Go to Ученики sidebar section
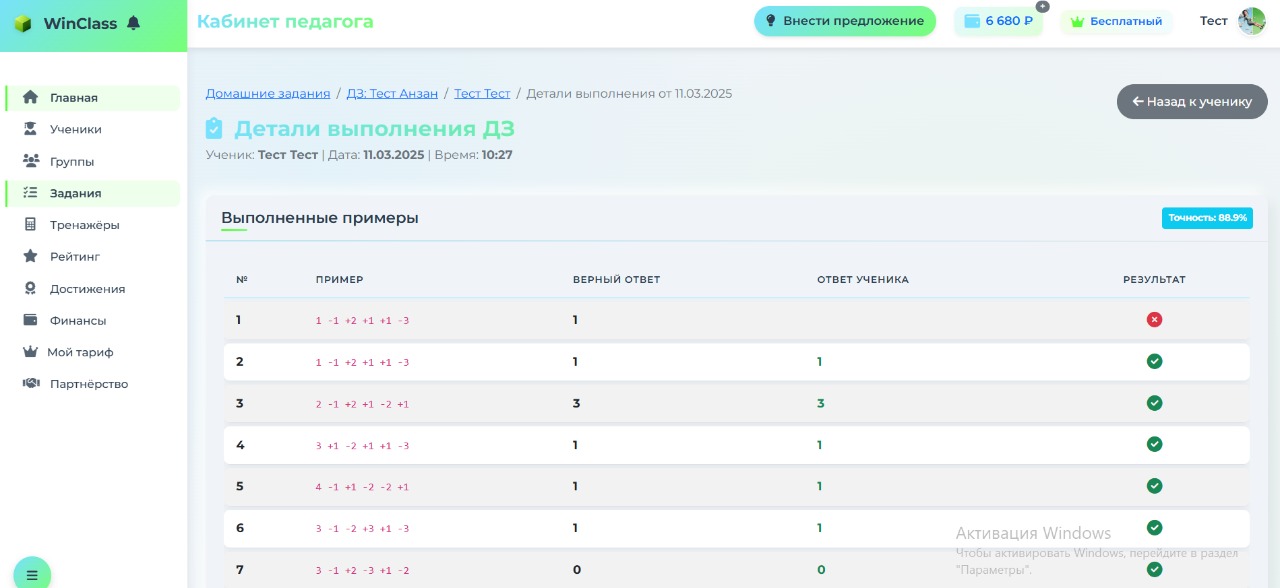The width and height of the screenshot is (1280, 588). click(75, 130)
